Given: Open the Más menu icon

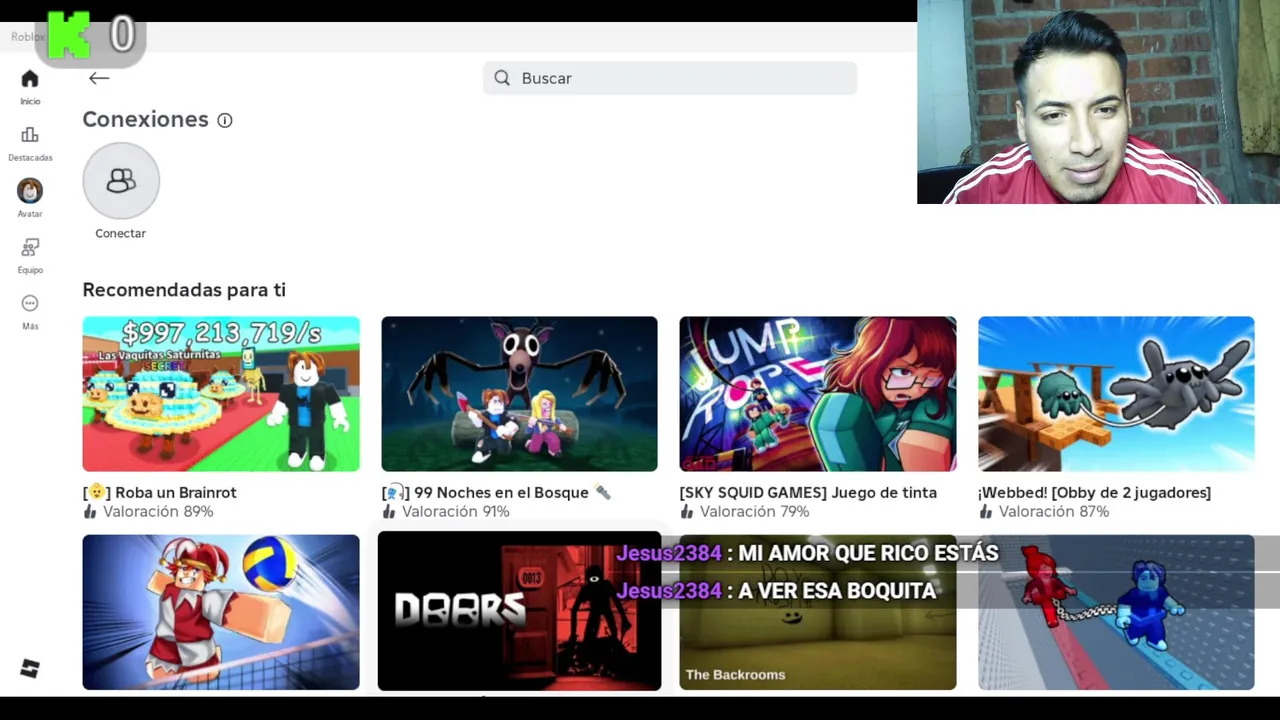Looking at the screenshot, I should pyautogui.click(x=30, y=303).
